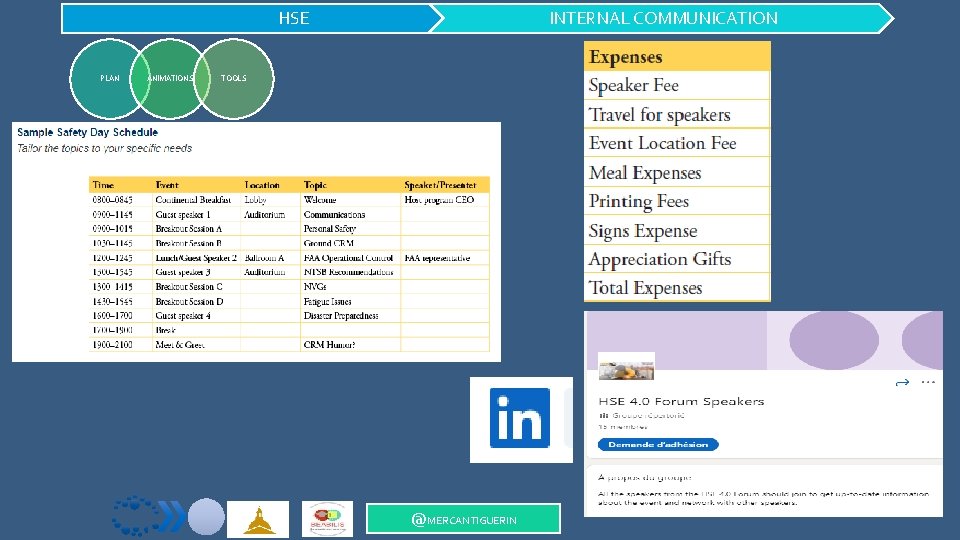Click the share arrow icon on group card
960x540 pixels.
[x=902, y=383]
